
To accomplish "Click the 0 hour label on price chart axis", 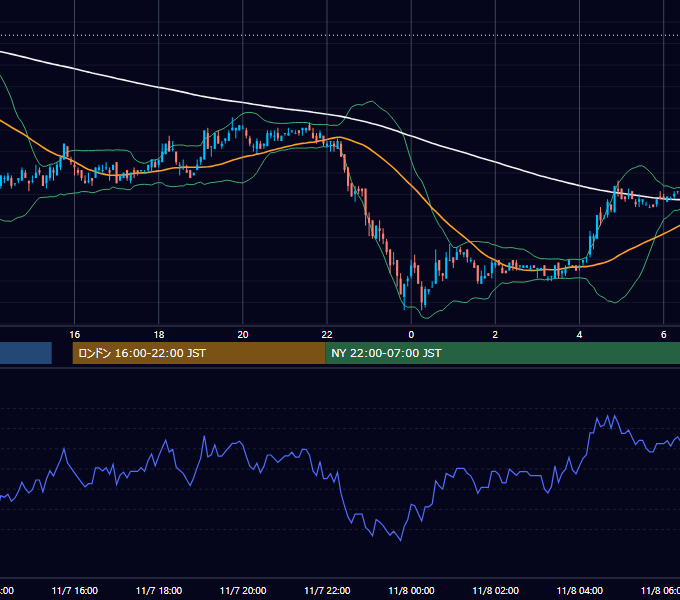I will pyautogui.click(x=411, y=335).
